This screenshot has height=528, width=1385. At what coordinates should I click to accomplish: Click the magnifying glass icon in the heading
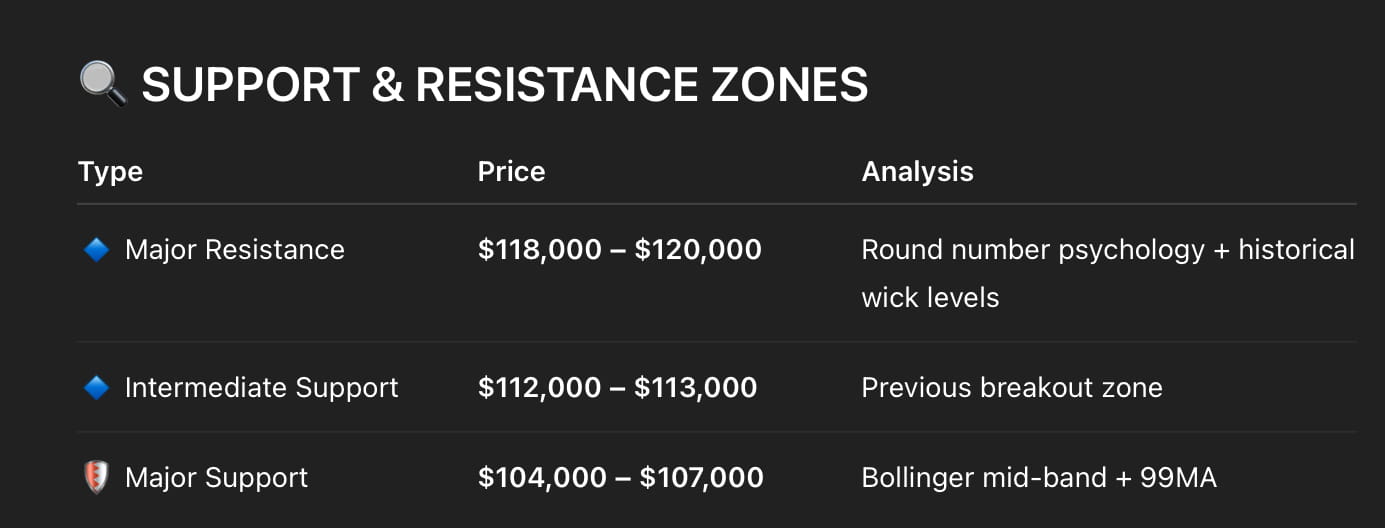103,84
